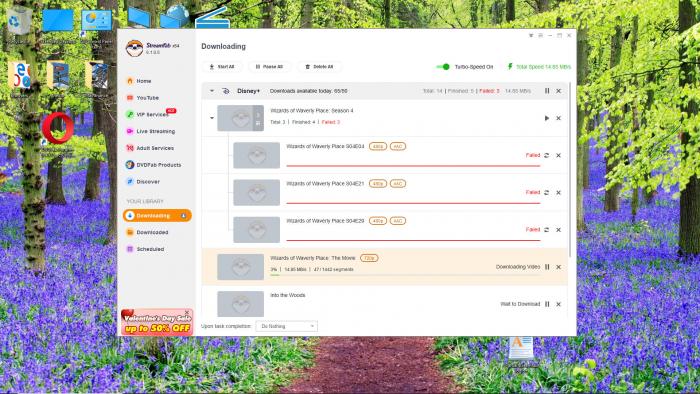Click the 720p badge on The Movie
Viewport: 700px width, 394px height.
(369, 258)
